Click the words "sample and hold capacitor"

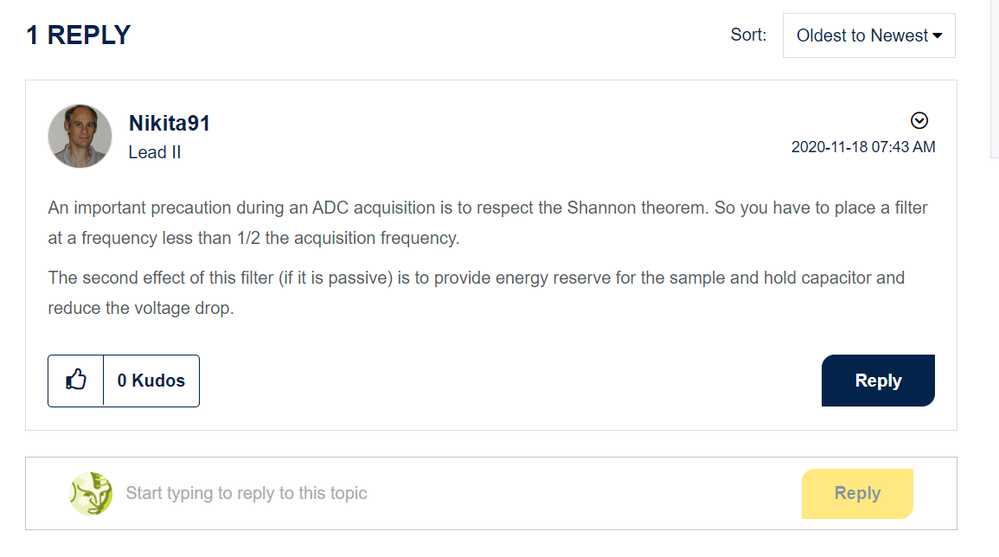click(748, 278)
